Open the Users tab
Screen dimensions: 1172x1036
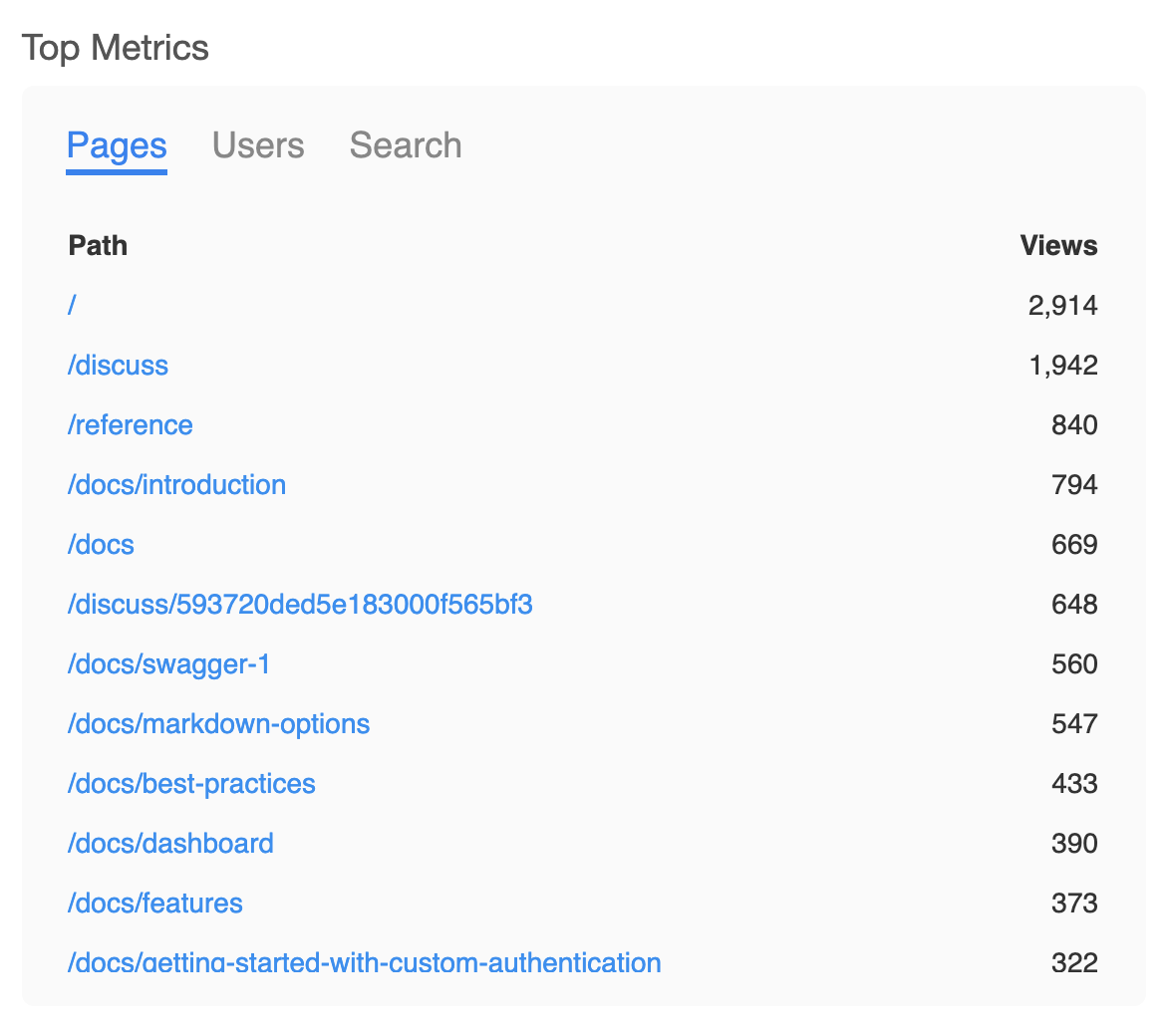coord(258,144)
